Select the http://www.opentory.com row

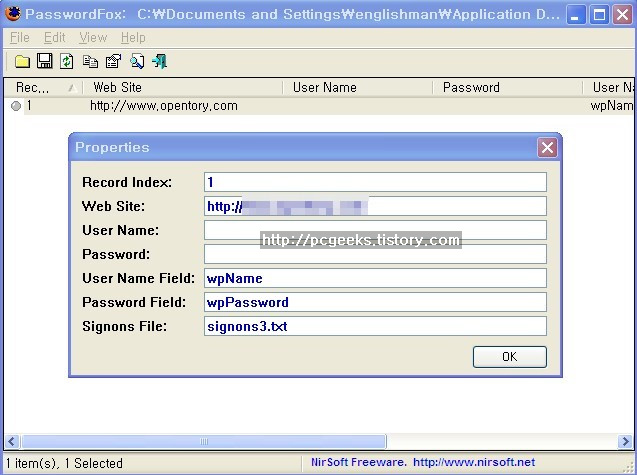tap(318, 106)
